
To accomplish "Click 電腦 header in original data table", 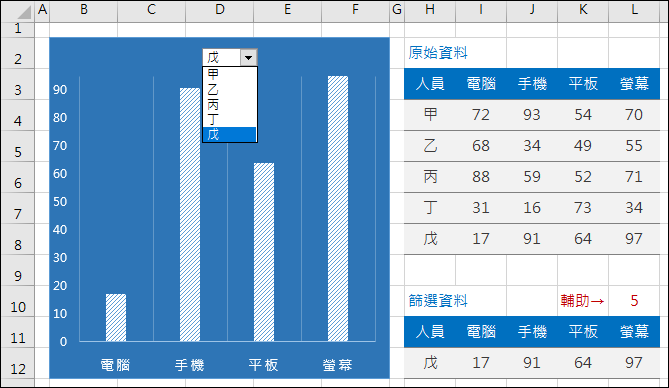I will coord(481,84).
